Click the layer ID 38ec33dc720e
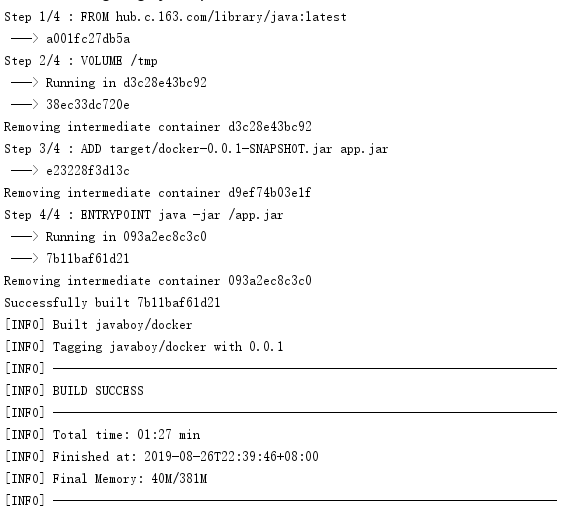Screen dimensions: 580x511 [88, 105]
